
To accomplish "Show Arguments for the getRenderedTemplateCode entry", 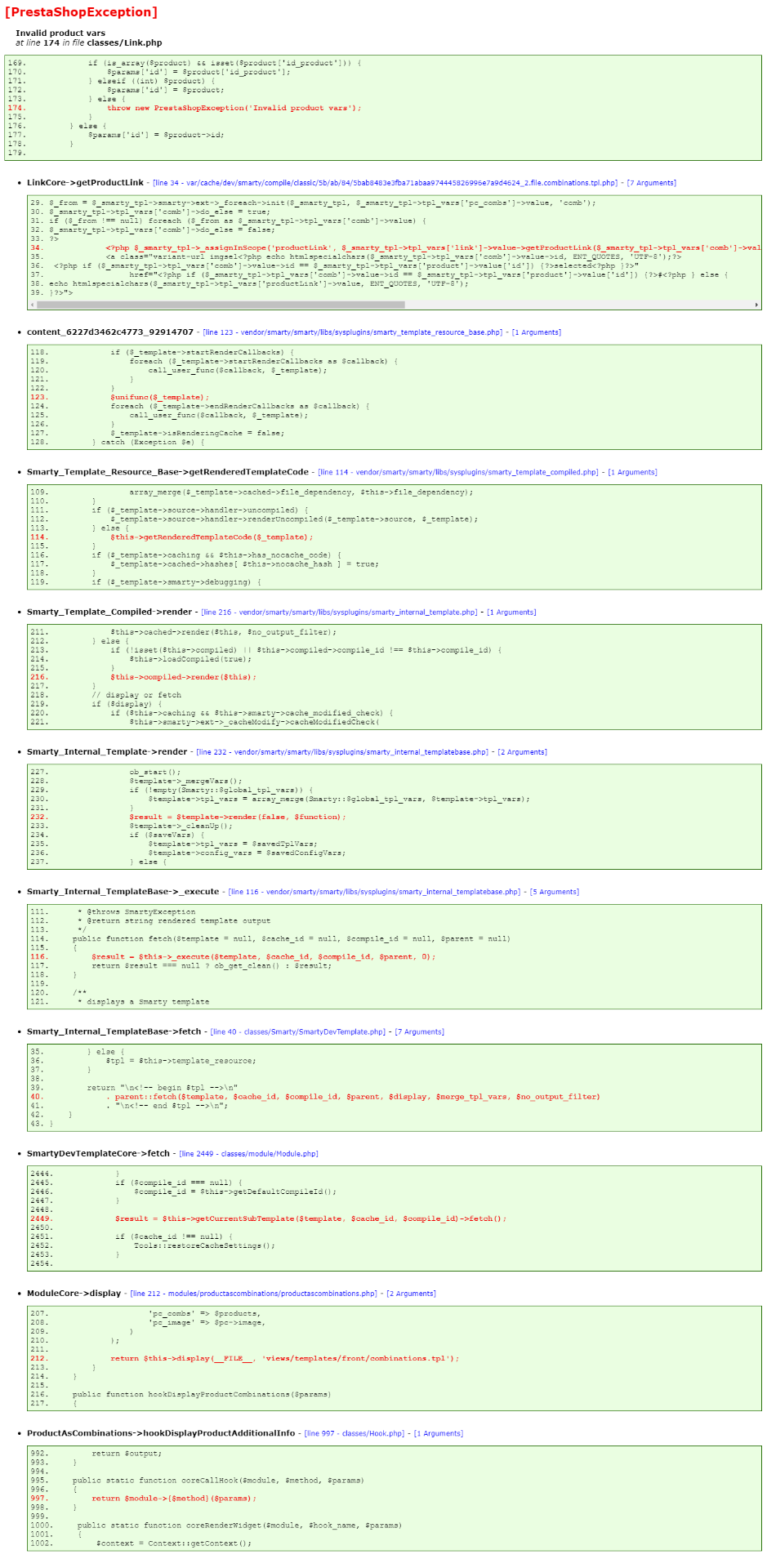I will 632,472.
